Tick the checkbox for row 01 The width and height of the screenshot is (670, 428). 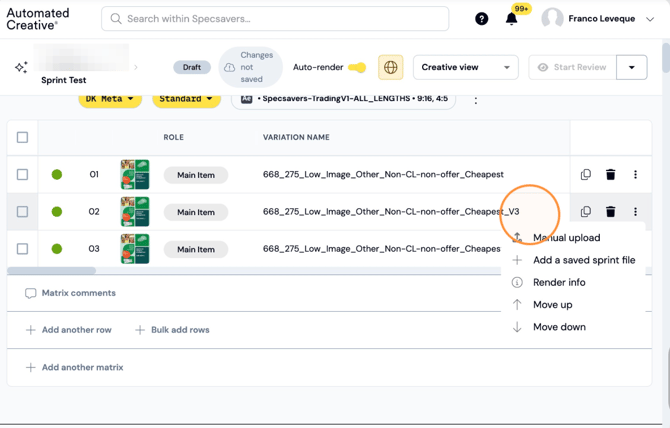(22, 174)
